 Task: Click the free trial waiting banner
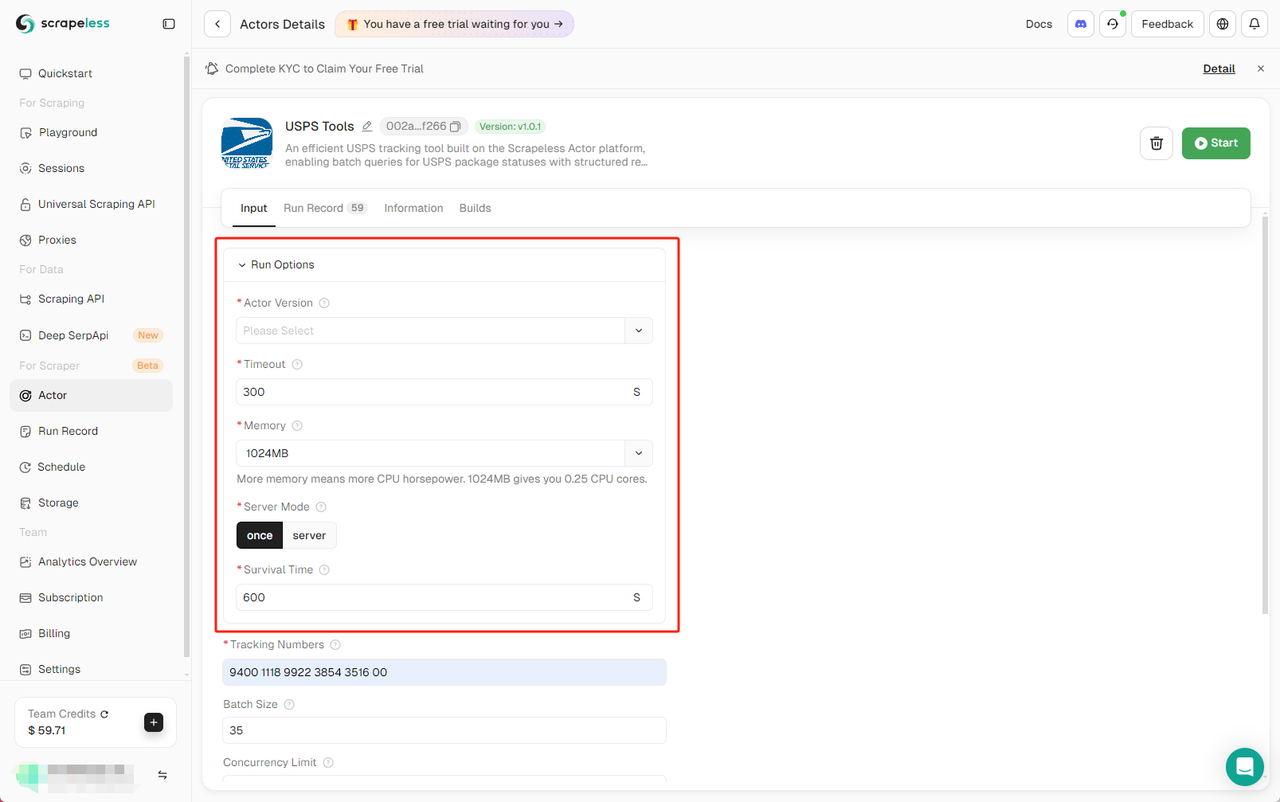pyautogui.click(x=454, y=24)
